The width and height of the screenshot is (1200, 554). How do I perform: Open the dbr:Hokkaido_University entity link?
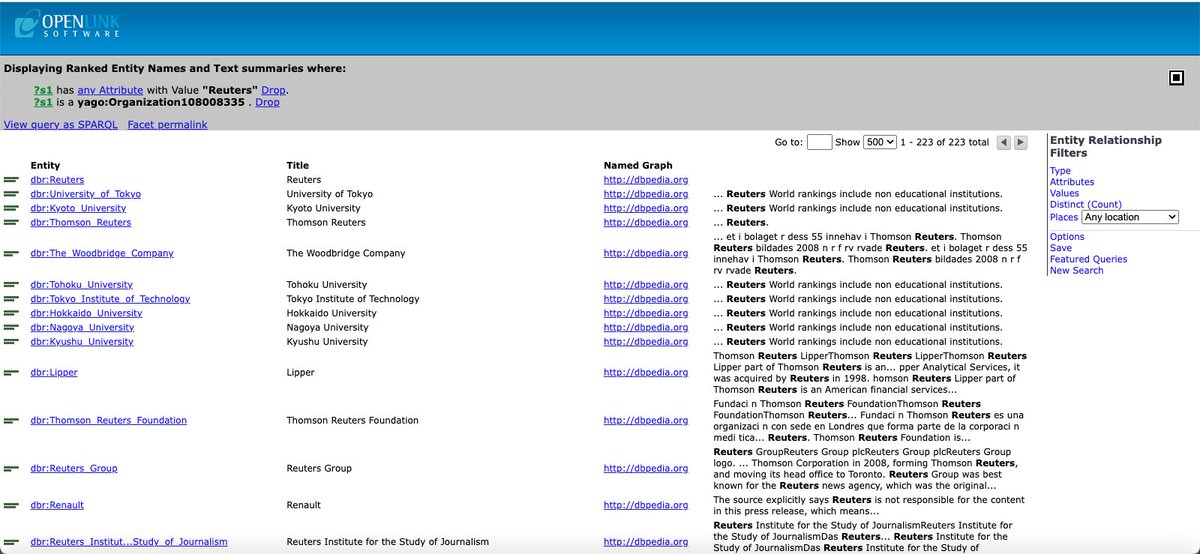click(86, 313)
